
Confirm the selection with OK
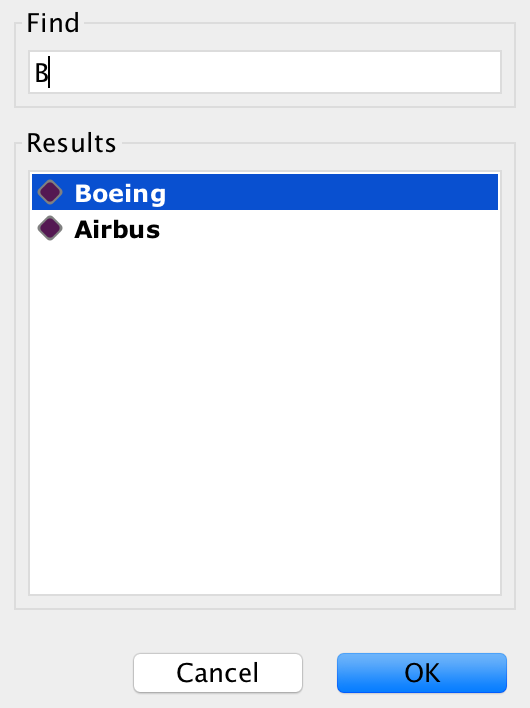(422, 673)
